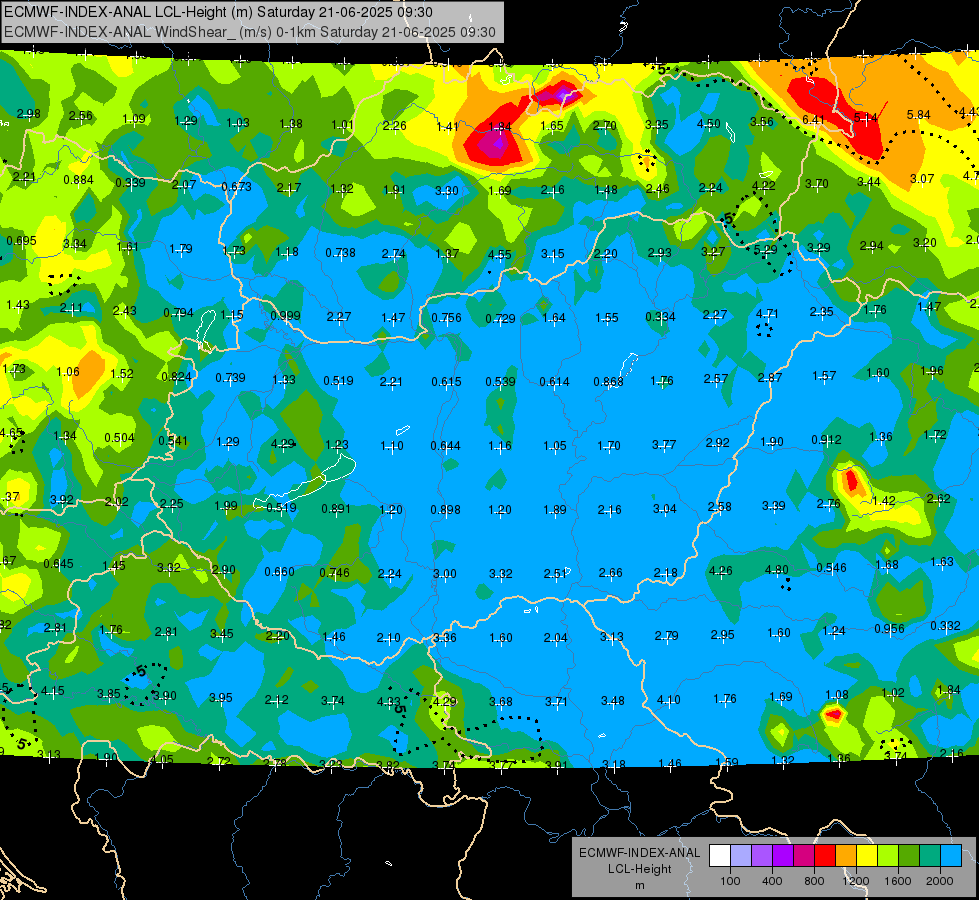Click the grid value 0.504

[x=119, y=438]
